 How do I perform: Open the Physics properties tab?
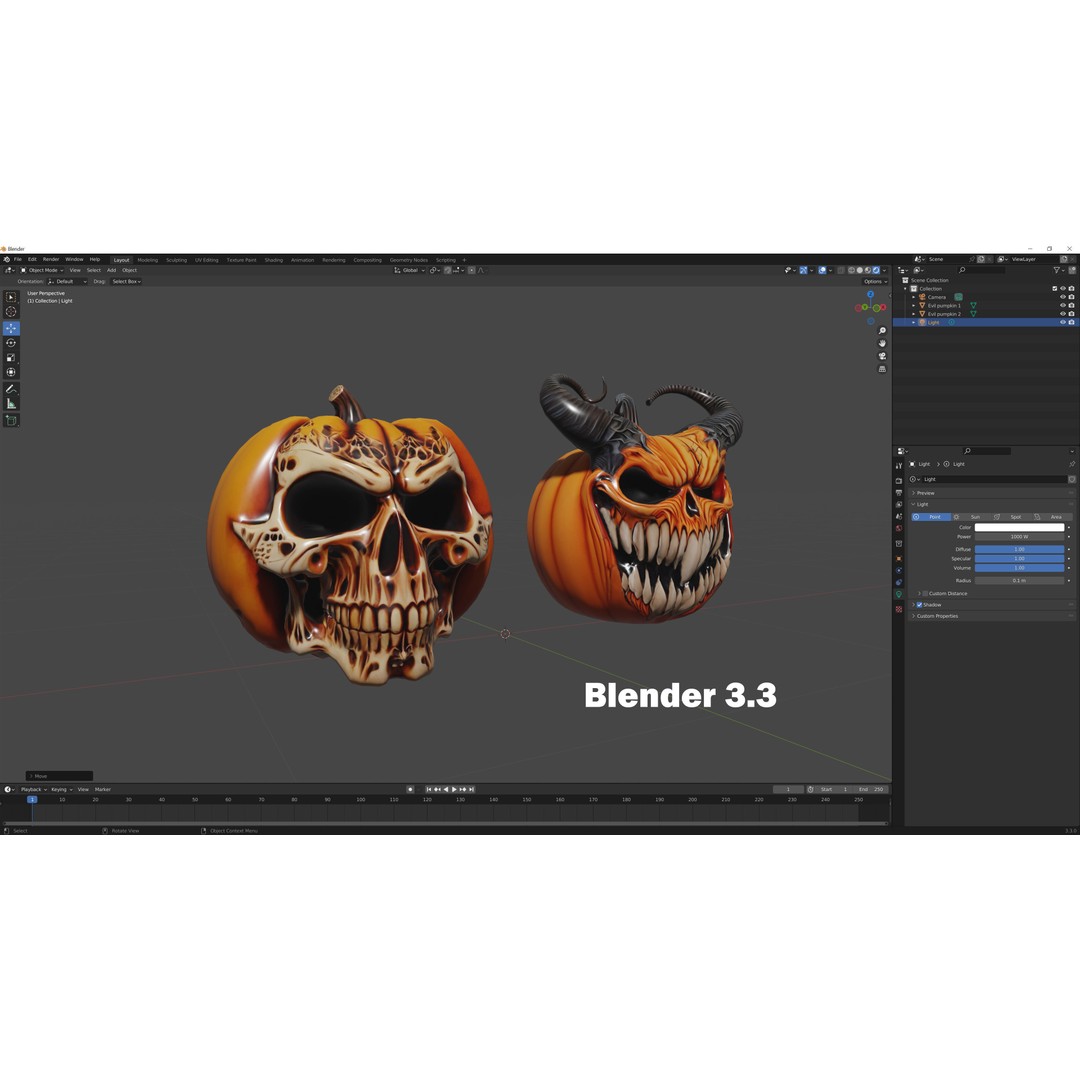pyautogui.click(x=899, y=570)
